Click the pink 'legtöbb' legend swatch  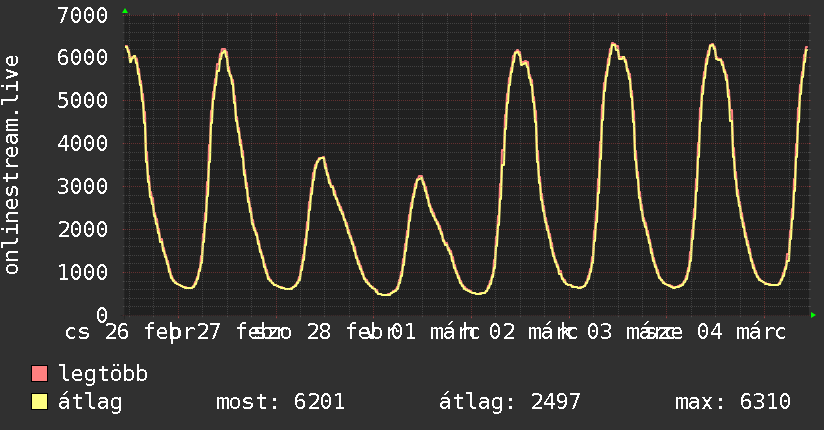39,374
